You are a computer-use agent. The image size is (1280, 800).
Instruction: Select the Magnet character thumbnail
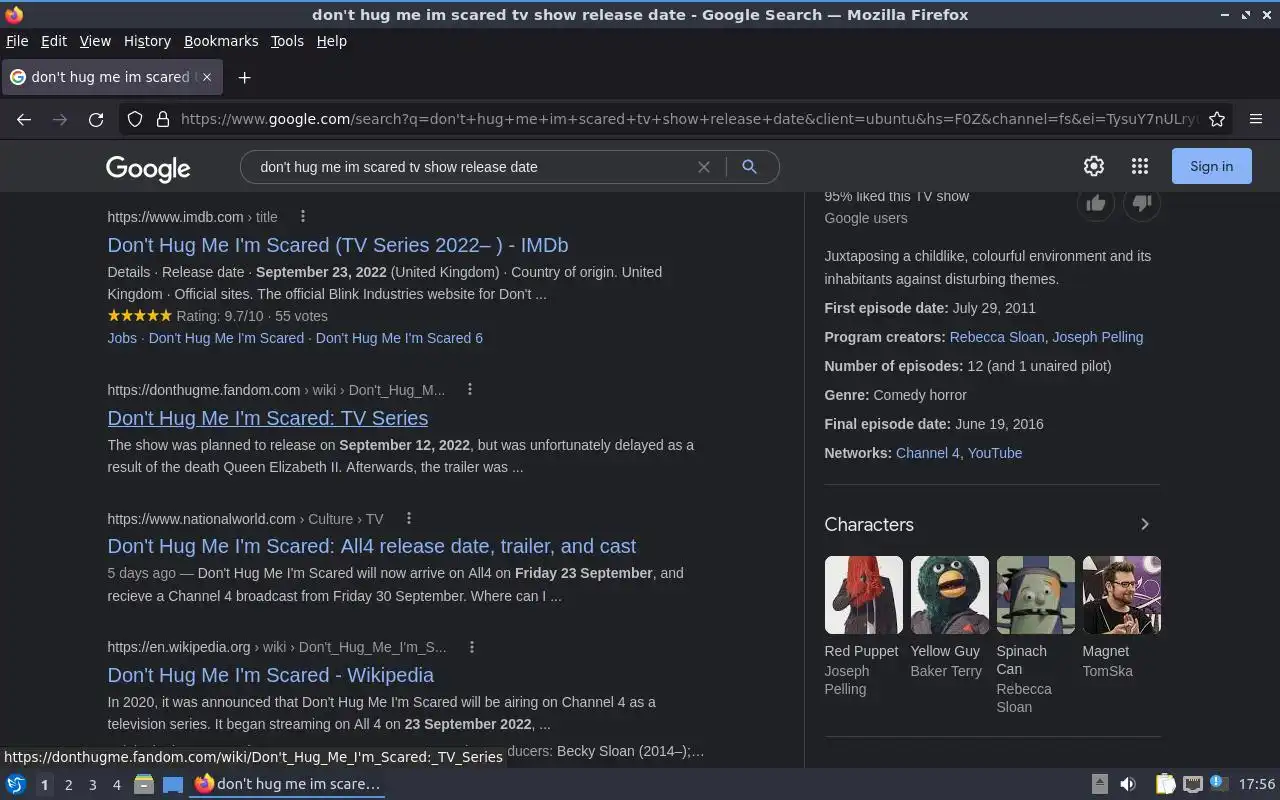1121,595
